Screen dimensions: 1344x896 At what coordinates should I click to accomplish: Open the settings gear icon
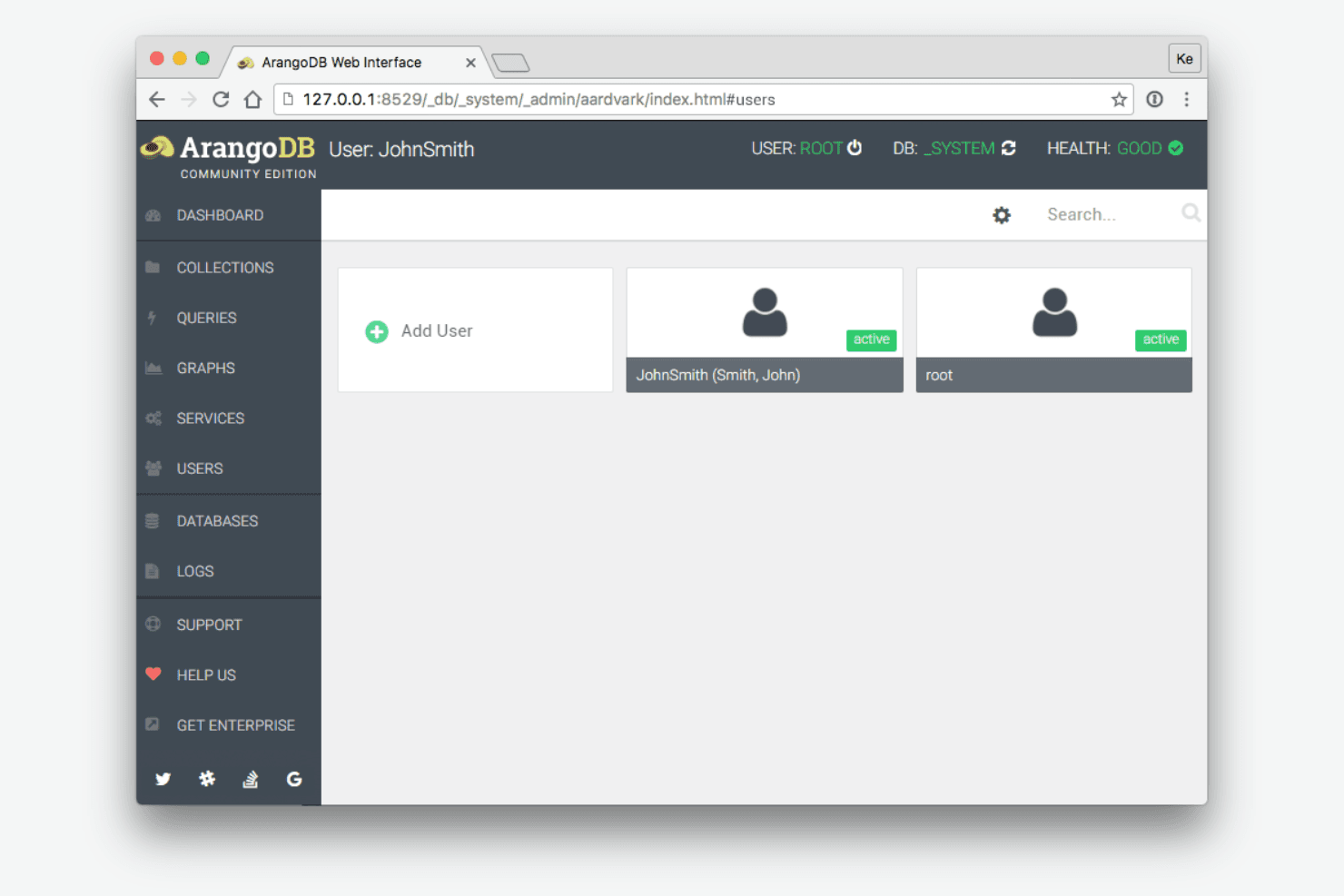point(1002,215)
